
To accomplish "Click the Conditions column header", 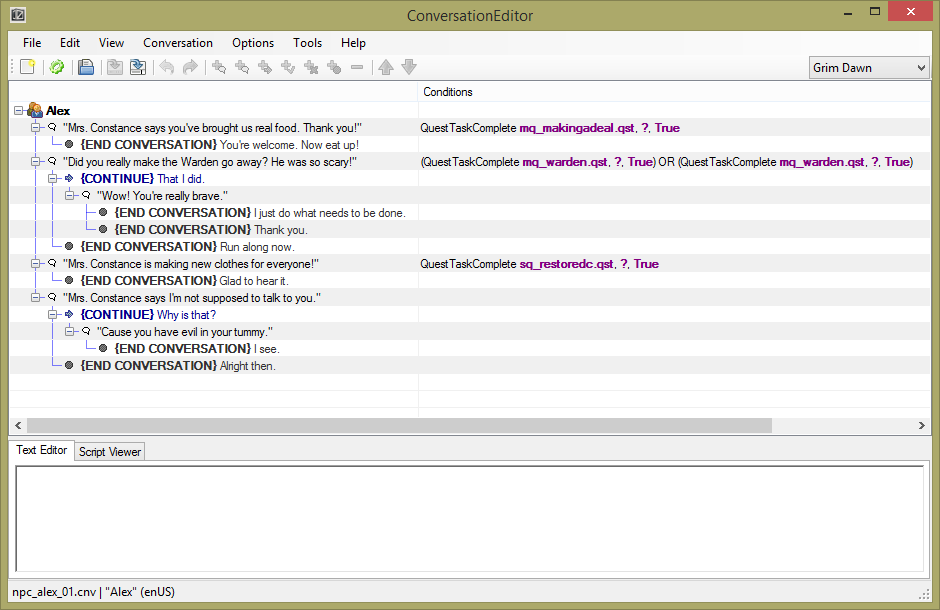I will pyautogui.click(x=448, y=92).
